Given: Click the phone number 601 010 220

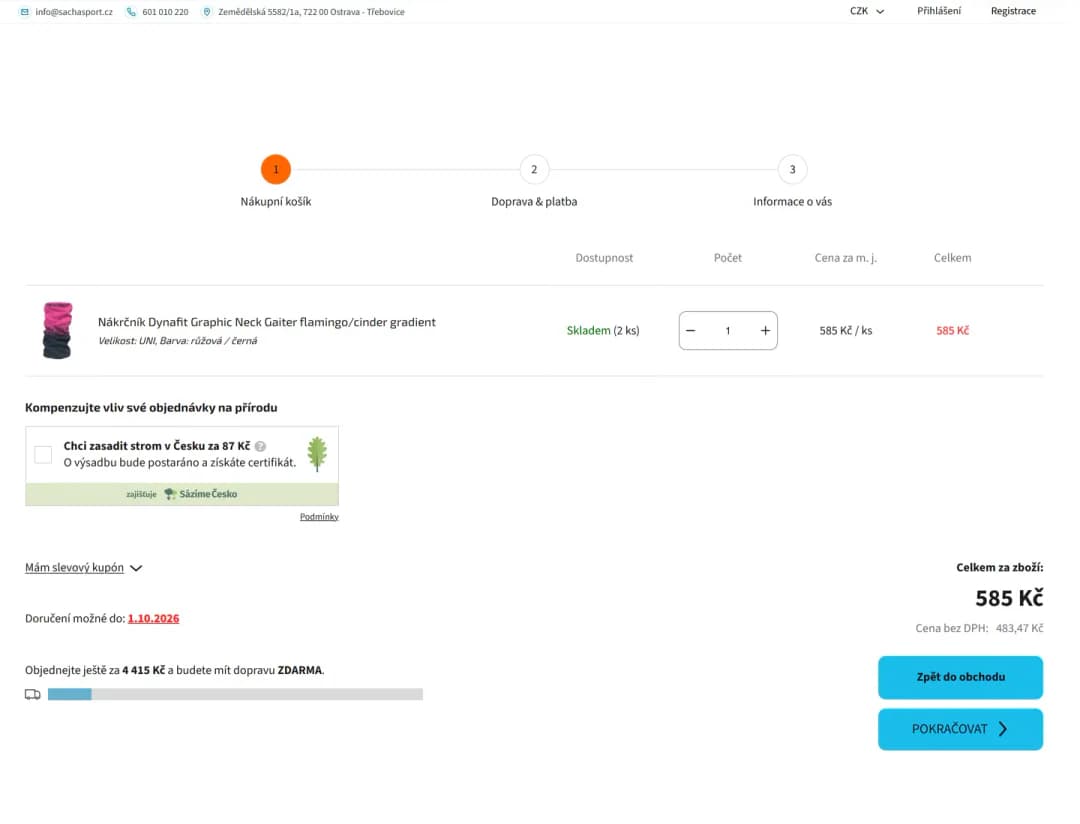Looking at the screenshot, I should [165, 12].
